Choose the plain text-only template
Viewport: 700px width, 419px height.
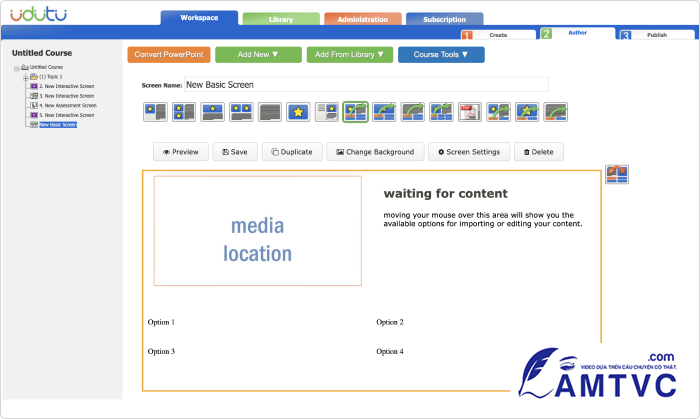(x=270, y=112)
